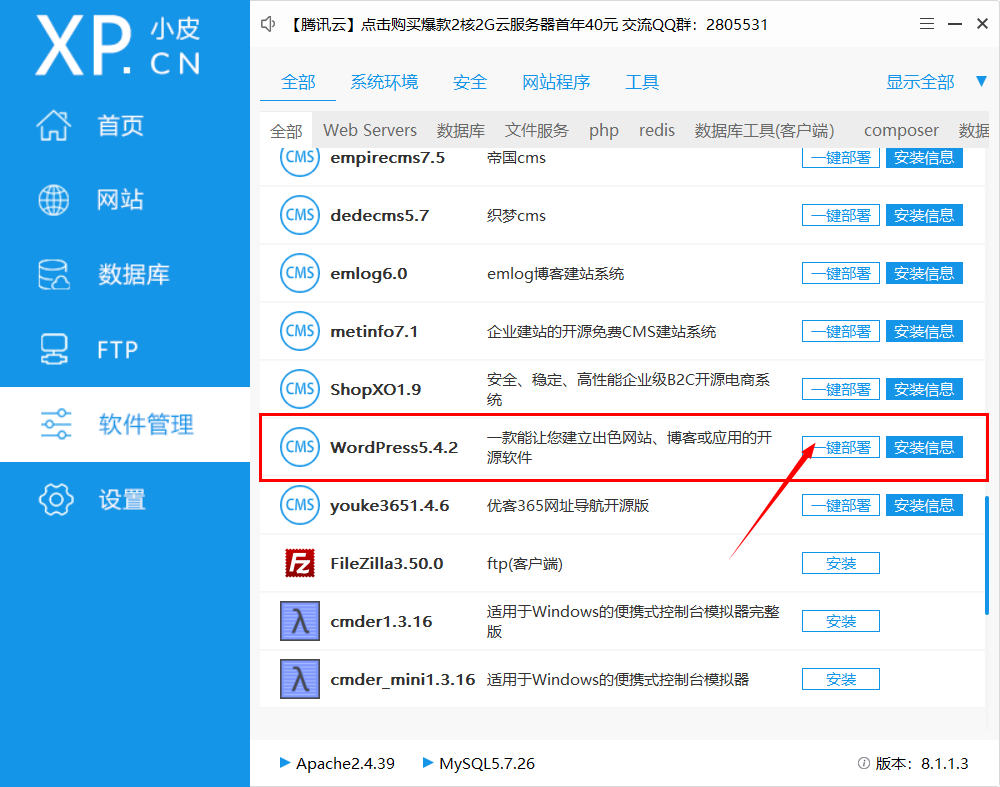The image size is (1000, 787).
Task: Click 一键部署 for youke3651.4.6
Action: coord(841,505)
